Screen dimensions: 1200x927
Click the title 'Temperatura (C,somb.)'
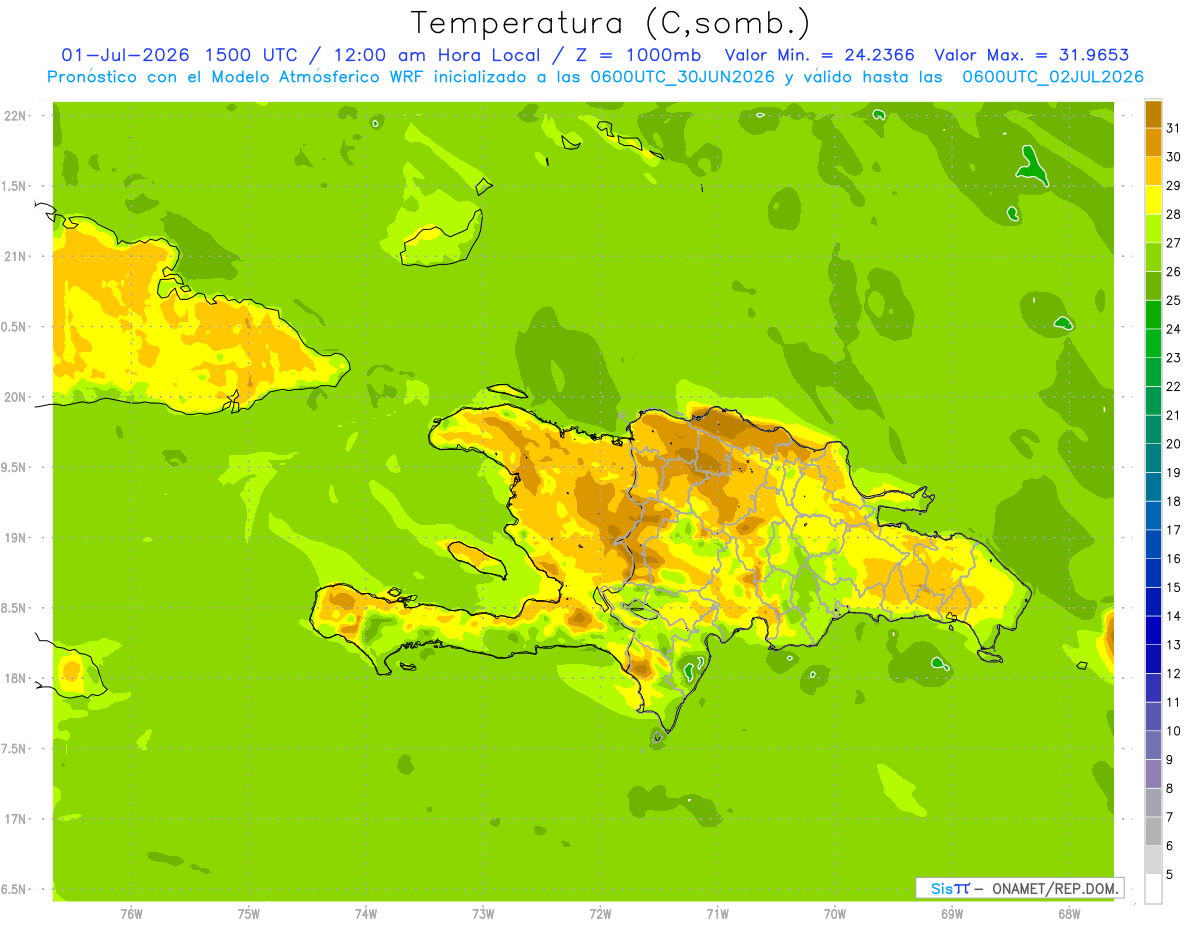(610, 23)
